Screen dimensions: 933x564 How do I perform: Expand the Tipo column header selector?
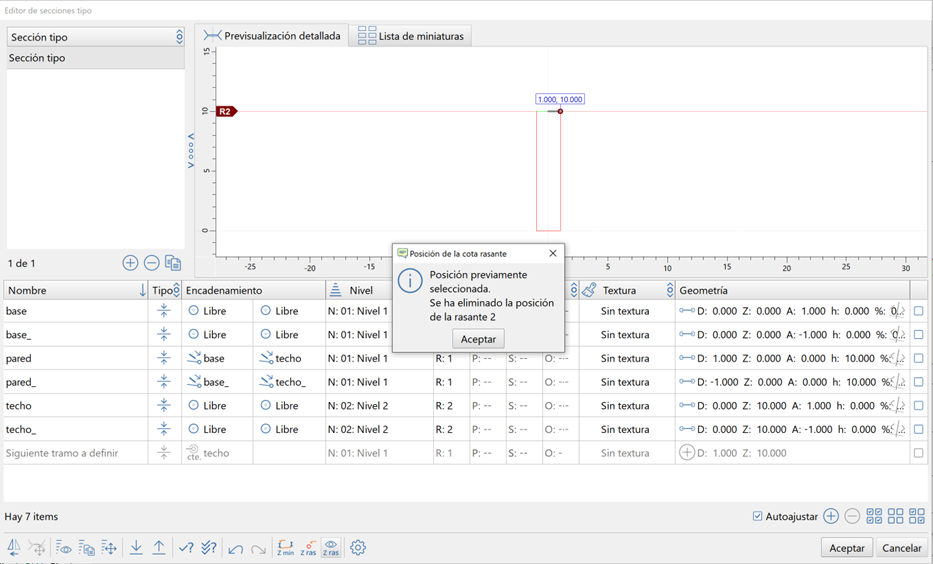[x=176, y=290]
